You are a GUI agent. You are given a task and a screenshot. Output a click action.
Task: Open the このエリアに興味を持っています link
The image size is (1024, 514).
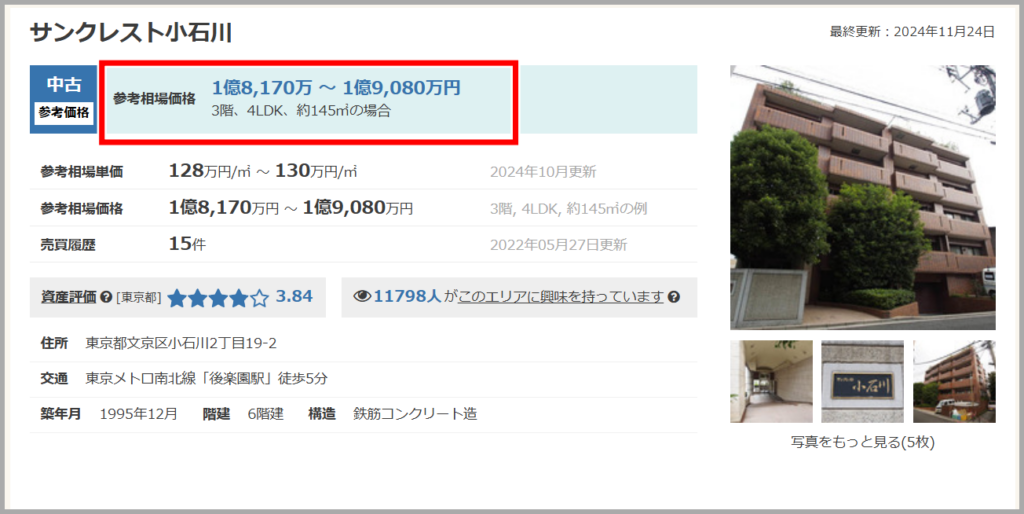tap(561, 297)
